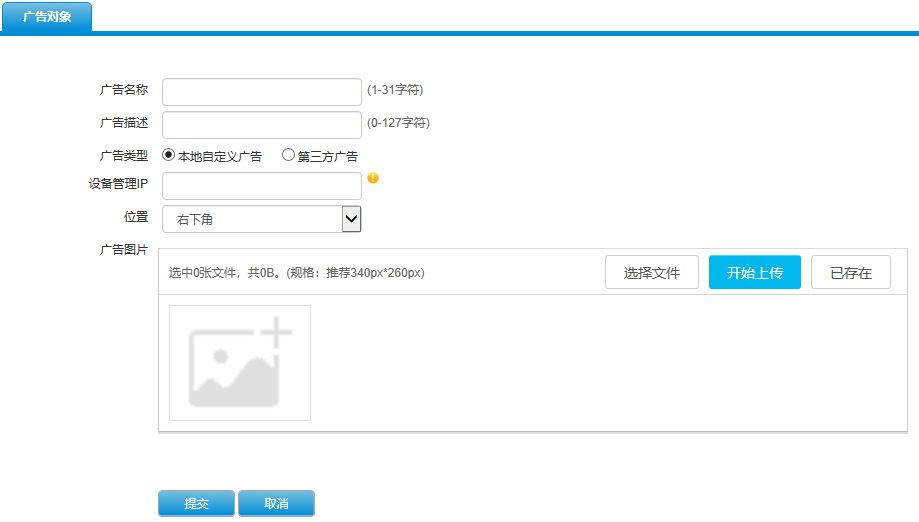
Task: Click the 广告类型 label
Action: [124, 156]
